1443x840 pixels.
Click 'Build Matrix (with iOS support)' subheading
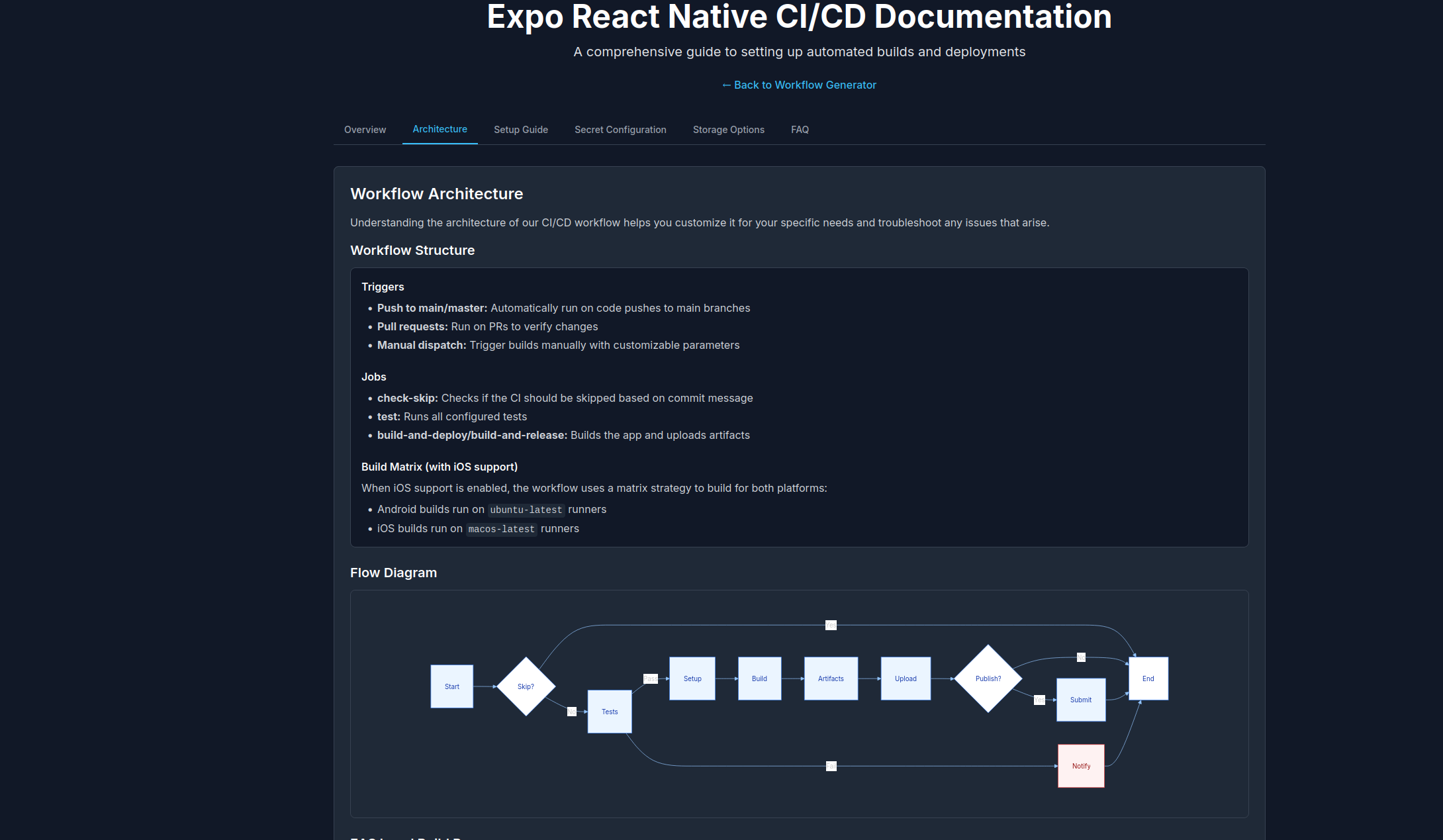coord(440,467)
